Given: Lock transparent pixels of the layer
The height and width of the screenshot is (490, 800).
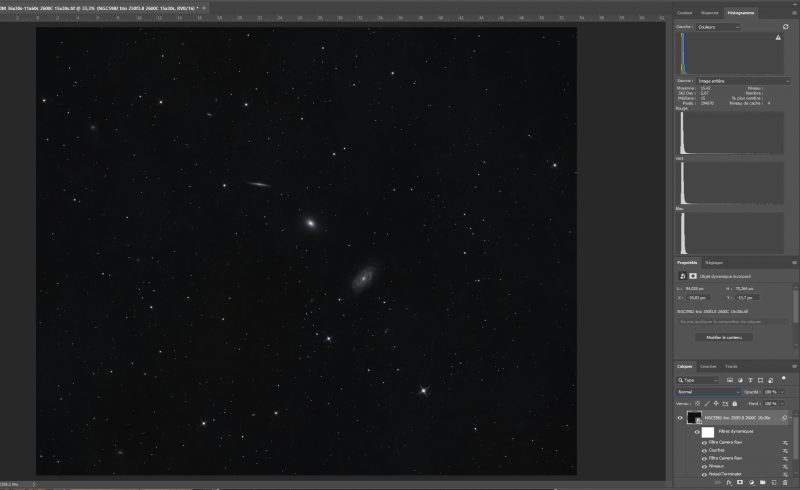Looking at the screenshot, I should pos(697,403).
